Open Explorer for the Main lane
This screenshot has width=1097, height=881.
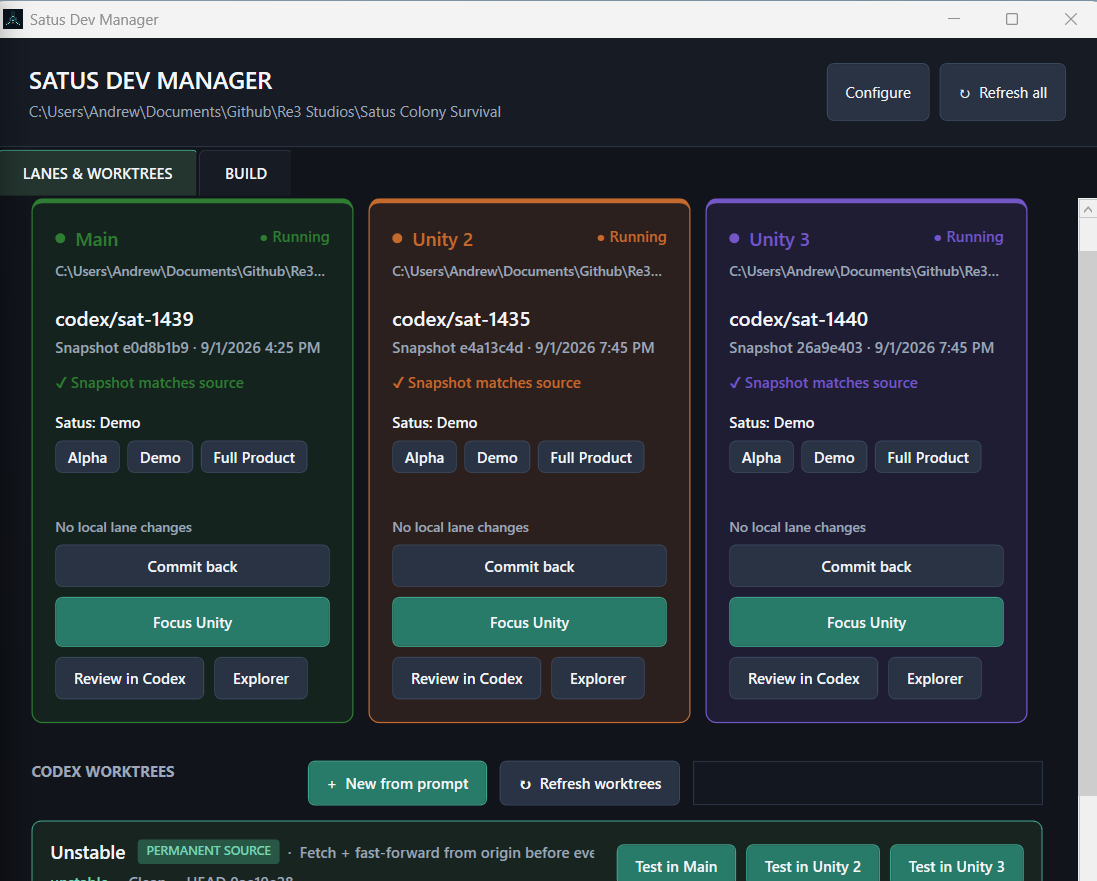click(261, 678)
